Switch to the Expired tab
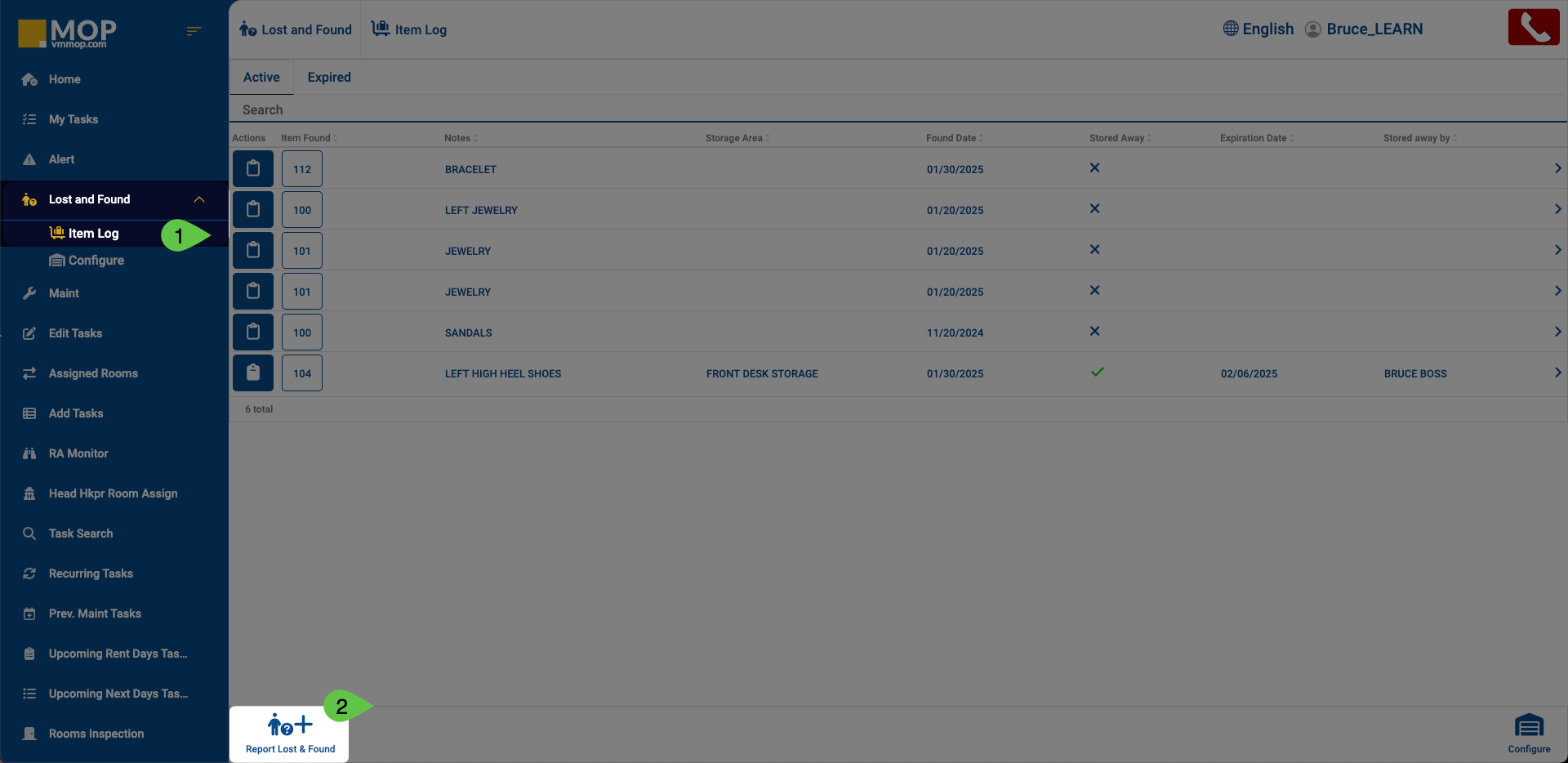Viewport: 1568px width, 763px height. 329,78
